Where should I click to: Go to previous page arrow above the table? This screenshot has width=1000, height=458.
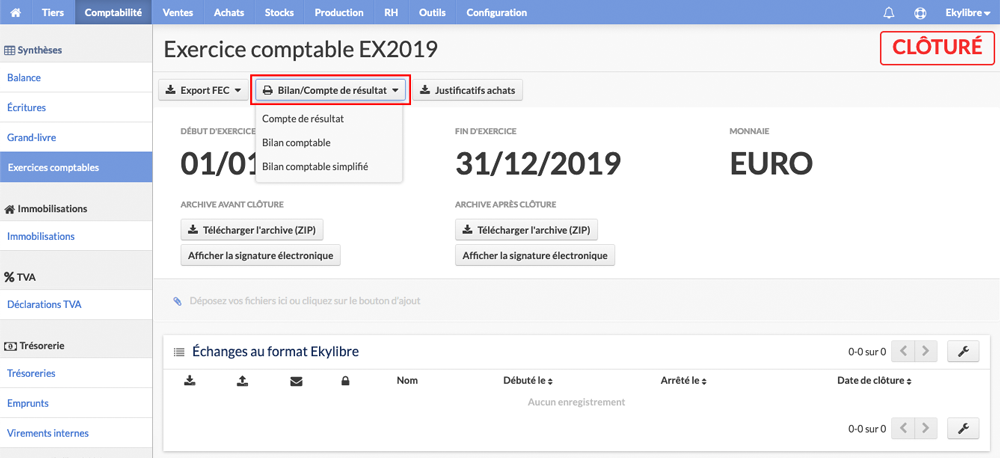[903, 351]
